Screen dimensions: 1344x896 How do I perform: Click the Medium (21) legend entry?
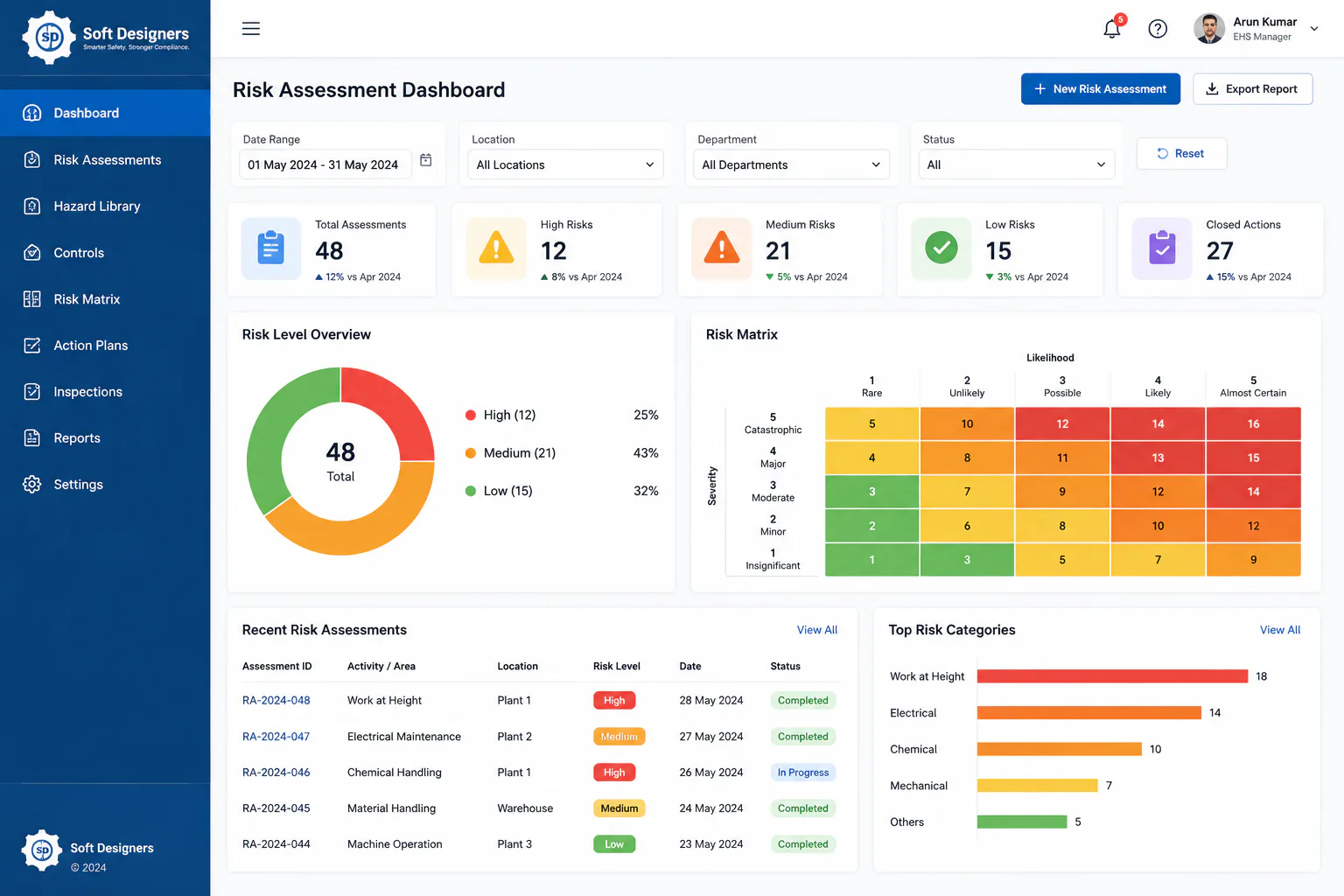[510, 453]
